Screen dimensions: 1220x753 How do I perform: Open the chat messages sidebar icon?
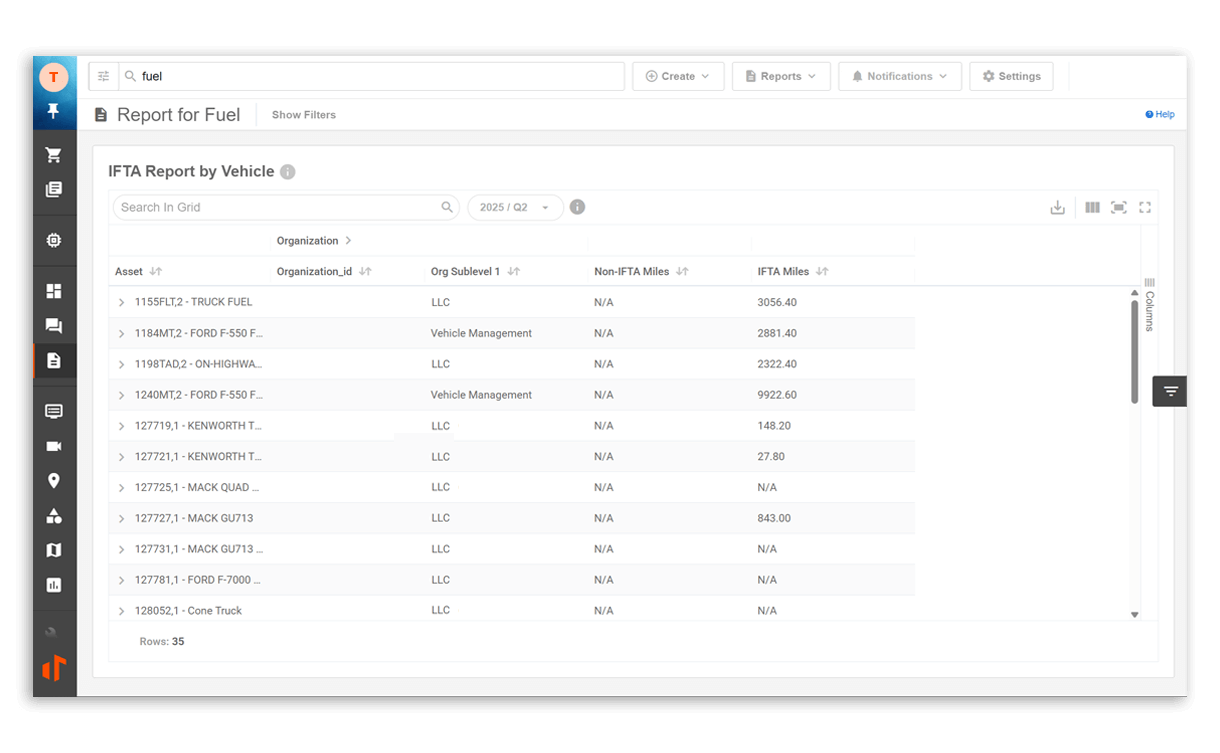click(x=54, y=326)
